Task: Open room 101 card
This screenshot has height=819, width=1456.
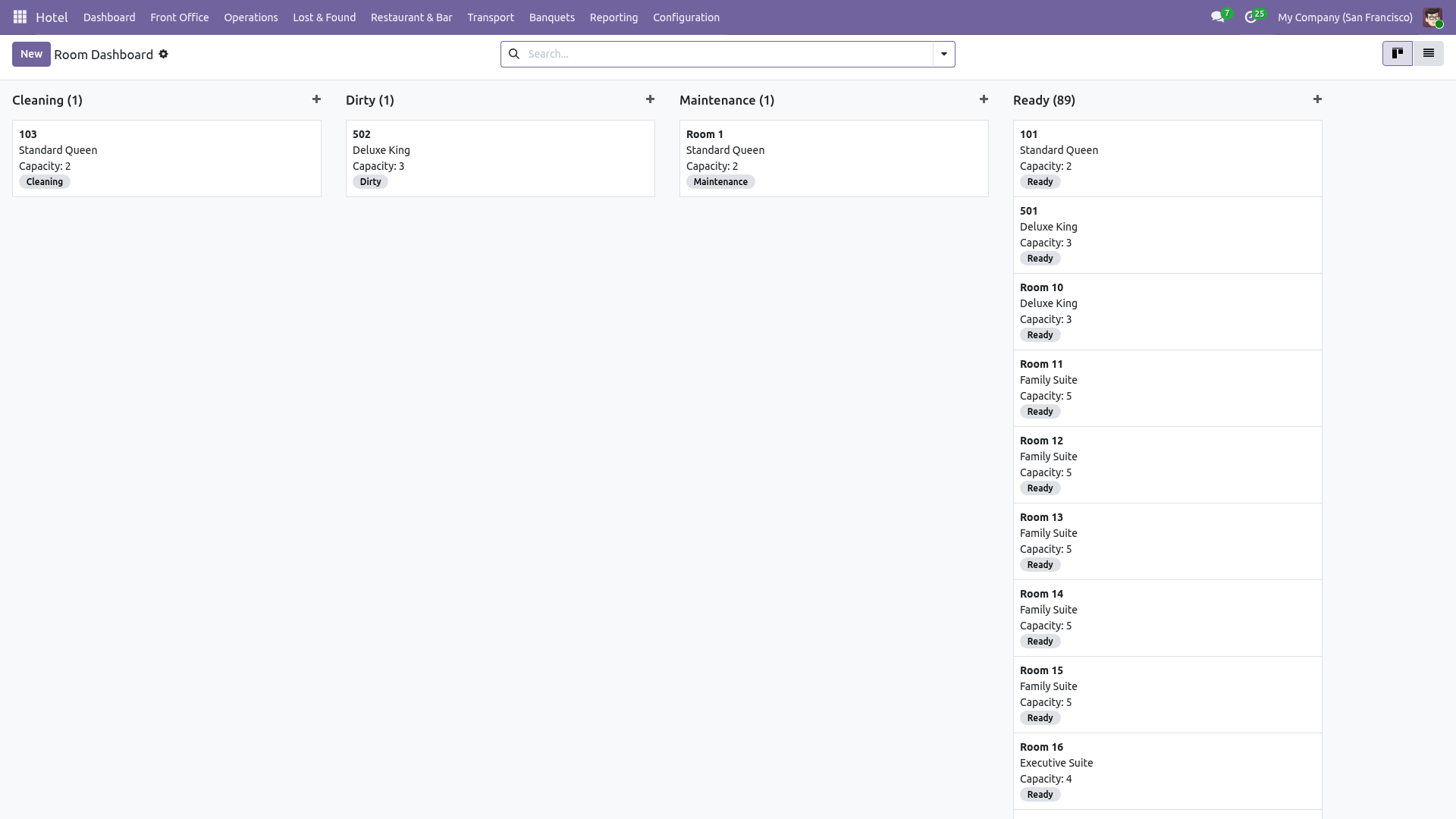Action: pyautogui.click(x=1168, y=158)
